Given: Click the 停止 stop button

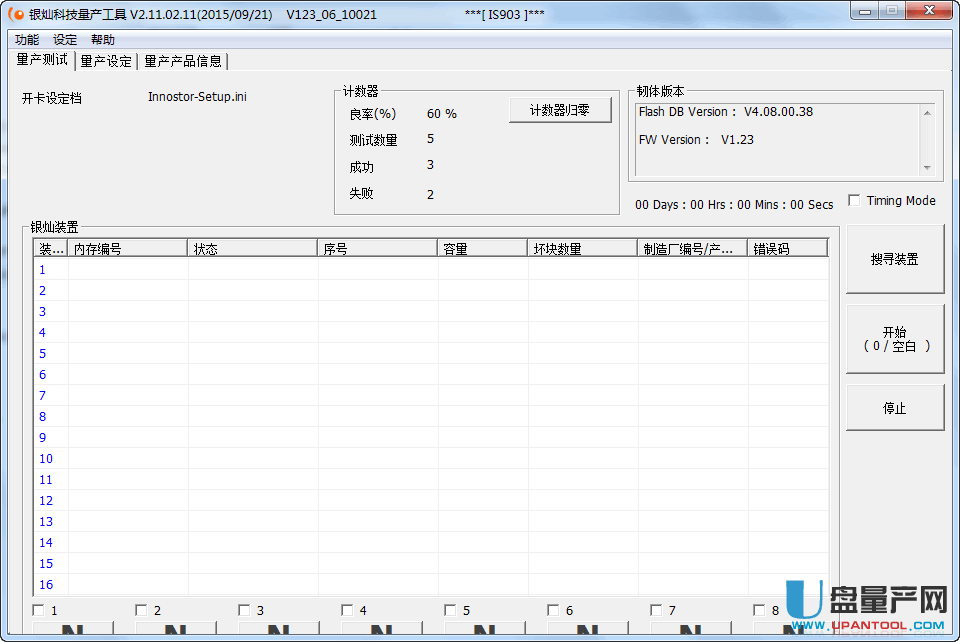Looking at the screenshot, I should click(x=894, y=408).
